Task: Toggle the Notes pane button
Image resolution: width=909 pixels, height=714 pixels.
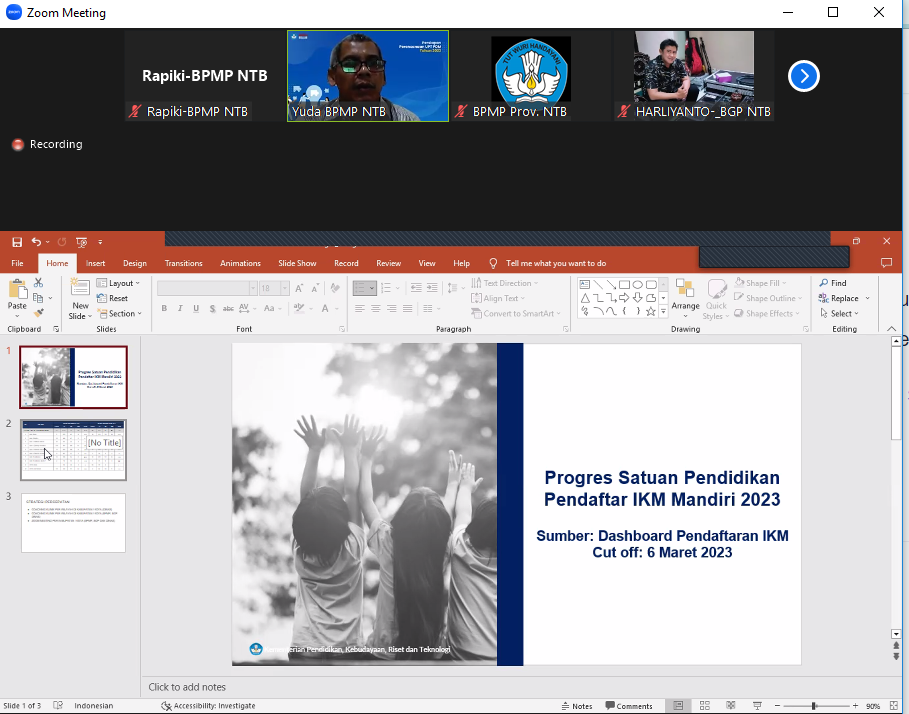Action: tap(577, 706)
